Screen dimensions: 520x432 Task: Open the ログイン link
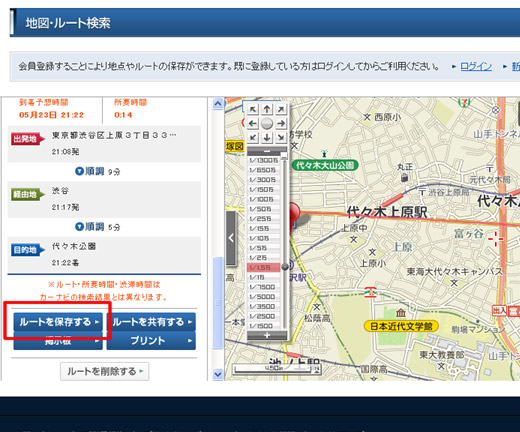pos(476,66)
